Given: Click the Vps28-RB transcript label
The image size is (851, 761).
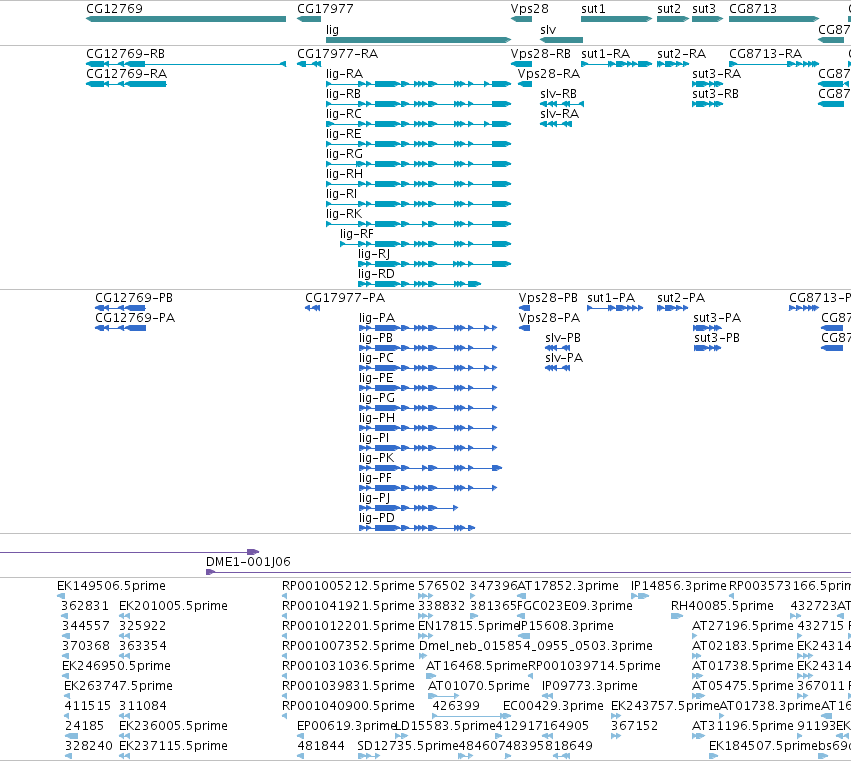Looking at the screenshot, I should click(541, 54).
